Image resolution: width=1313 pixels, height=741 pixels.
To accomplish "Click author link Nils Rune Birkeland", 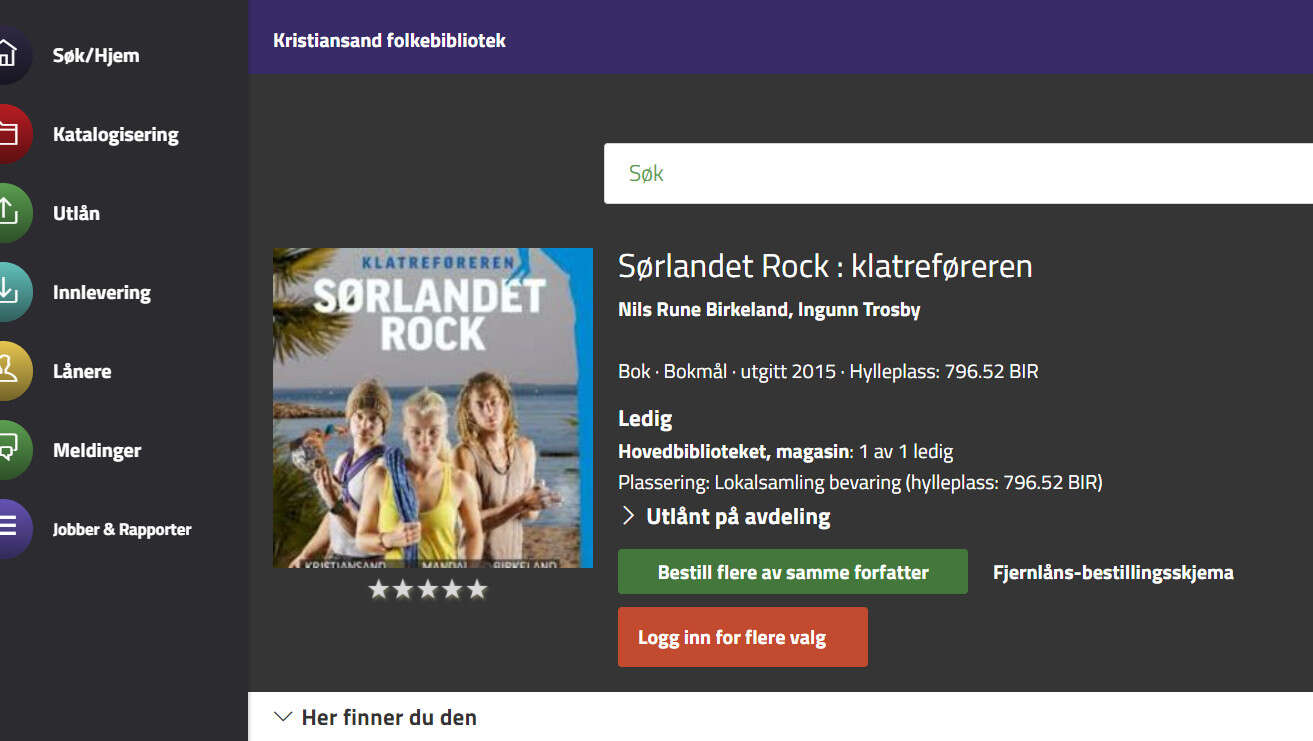I will pyautogui.click(x=703, y=310).
